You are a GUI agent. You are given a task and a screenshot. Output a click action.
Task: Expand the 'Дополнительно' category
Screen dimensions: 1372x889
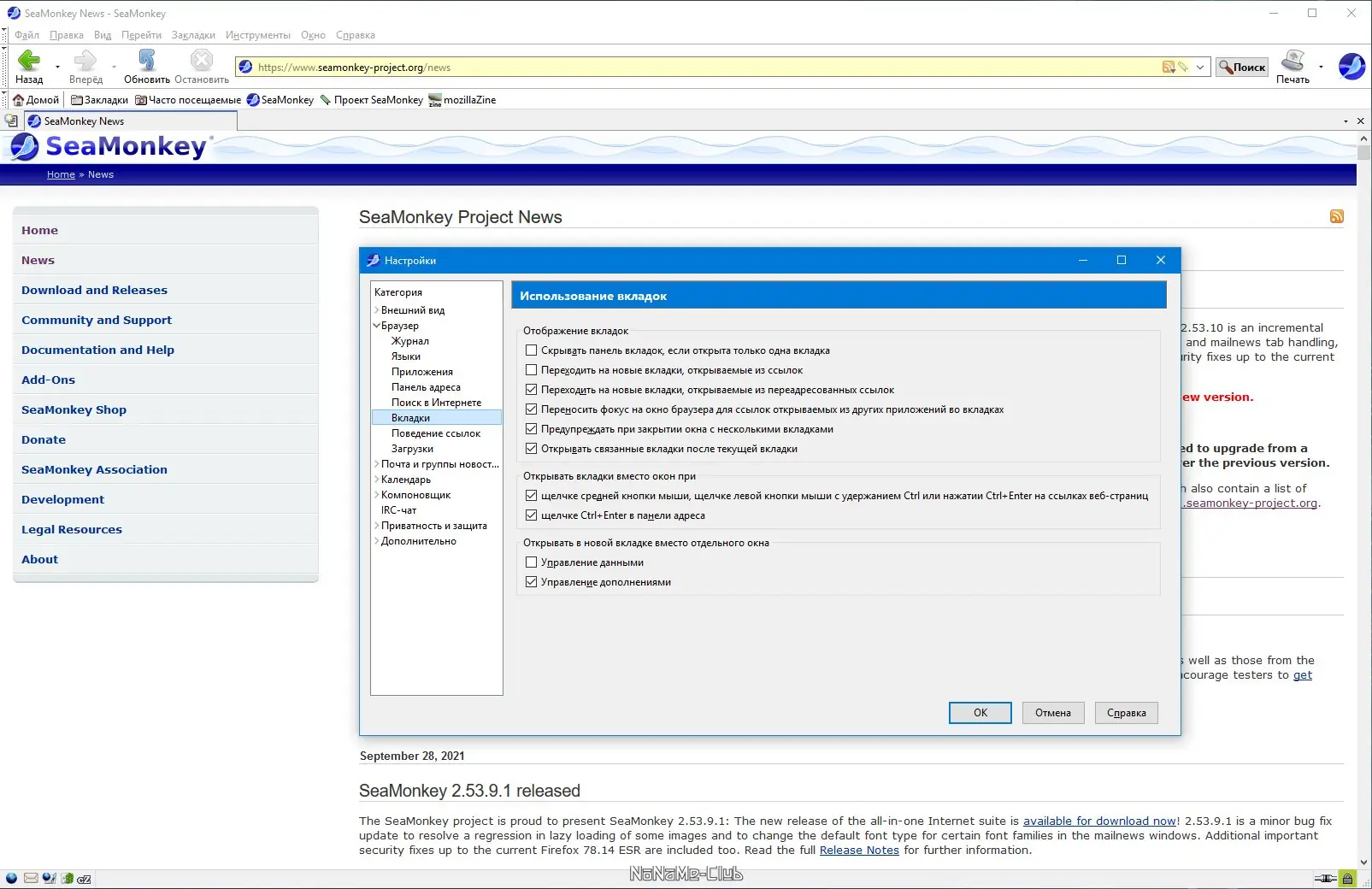pos(376,541)
